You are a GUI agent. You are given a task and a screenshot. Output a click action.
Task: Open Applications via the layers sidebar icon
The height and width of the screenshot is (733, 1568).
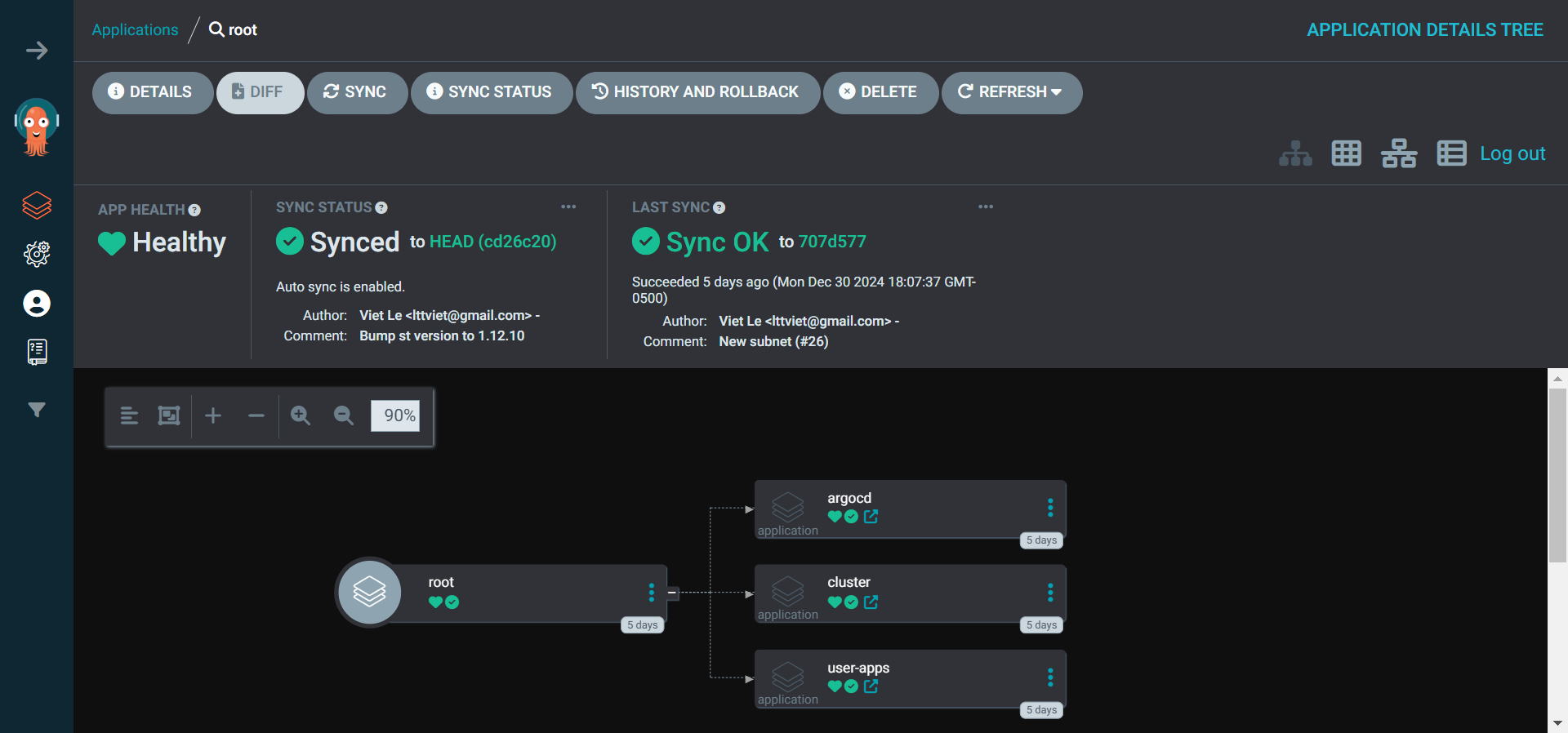37,205
